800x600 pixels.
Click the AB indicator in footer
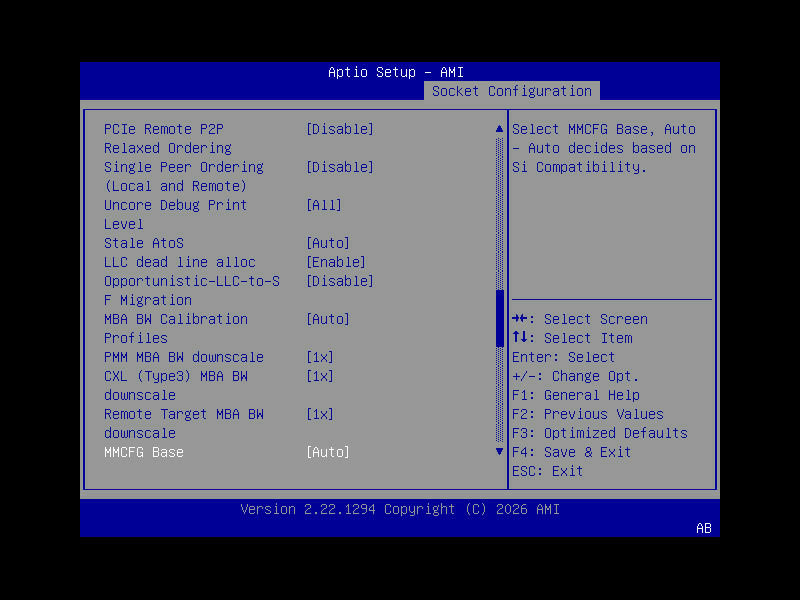[704, 529]
